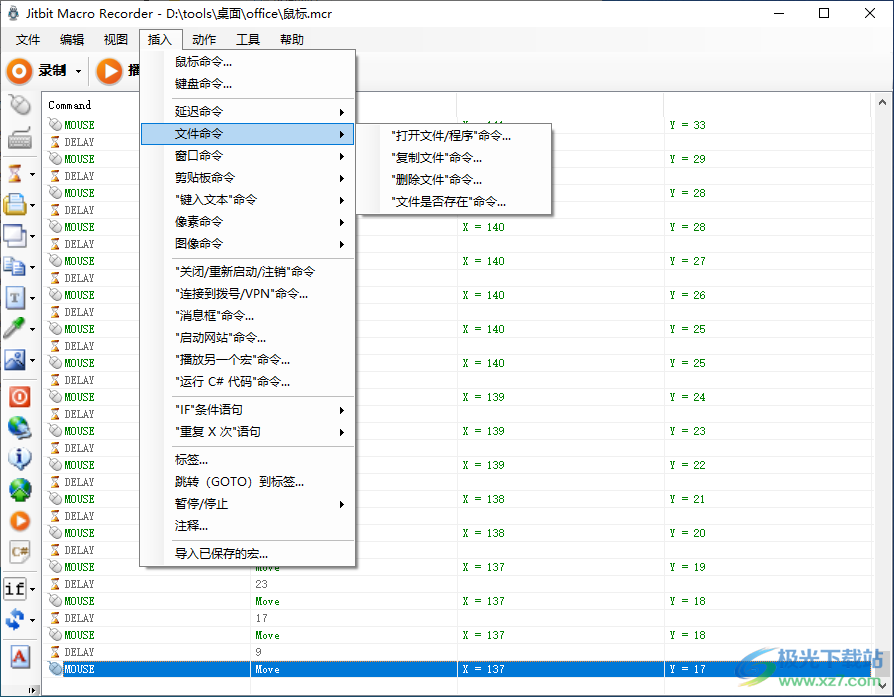The image size is (894, 697).
Task: Expand the 延迟命令 submenu
Action: coord(247,112)
